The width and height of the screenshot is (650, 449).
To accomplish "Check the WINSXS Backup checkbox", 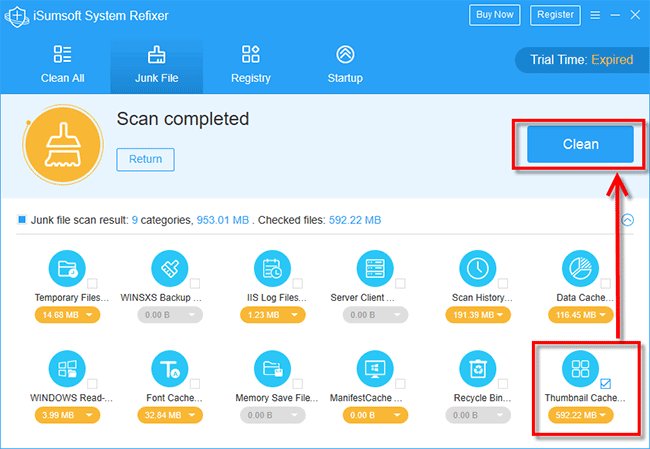I will click(x=195, y=284).
